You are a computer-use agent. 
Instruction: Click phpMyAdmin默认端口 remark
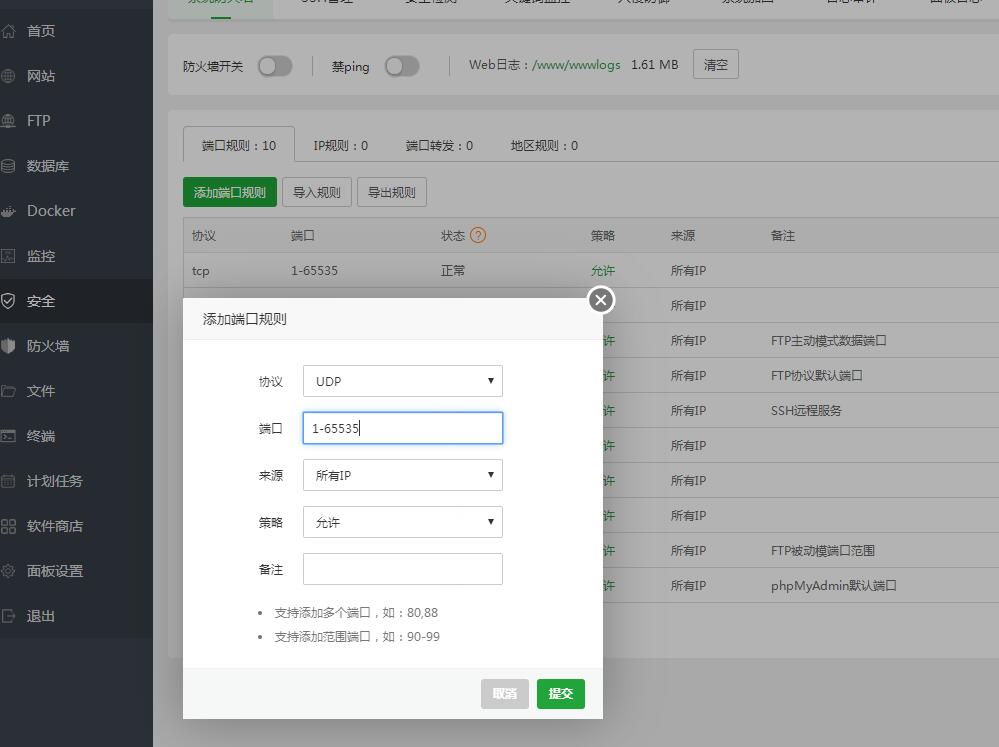833,585
